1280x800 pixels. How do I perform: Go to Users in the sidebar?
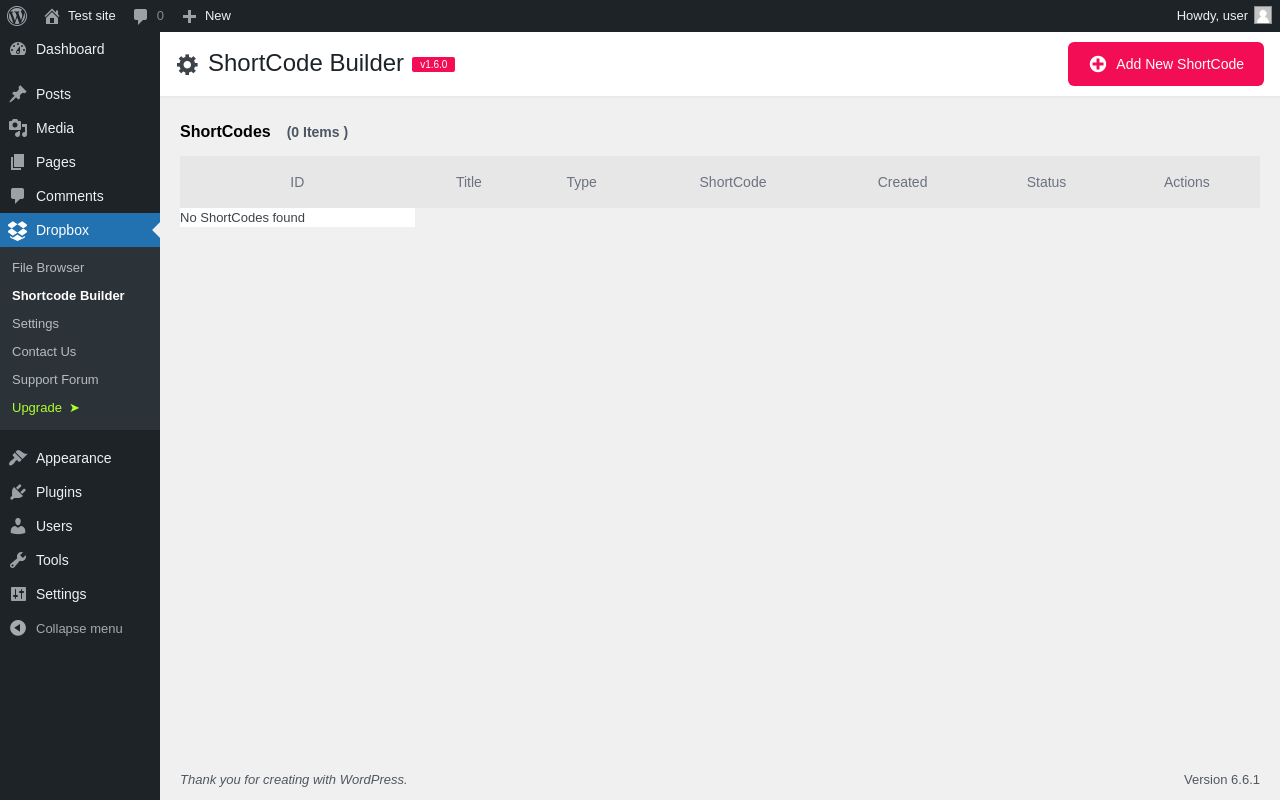80,526
